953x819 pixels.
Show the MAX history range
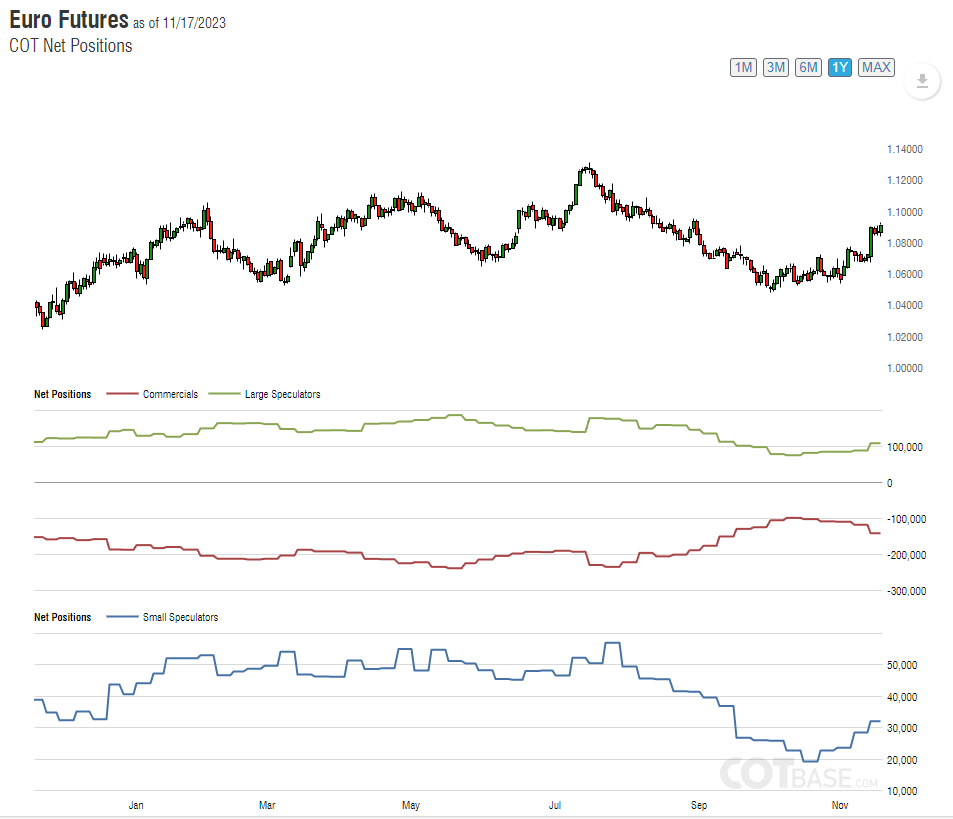876,67
